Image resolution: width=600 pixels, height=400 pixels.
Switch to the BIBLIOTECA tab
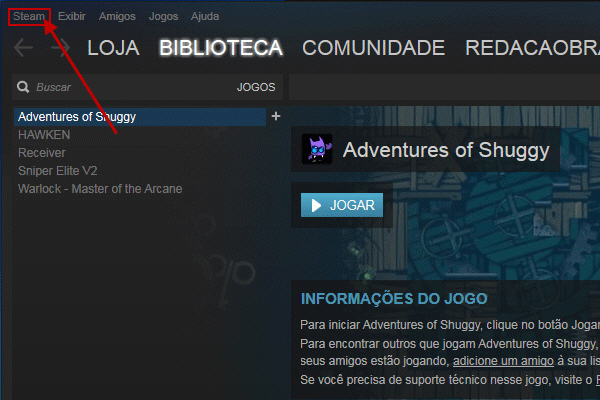click(221, 48)
